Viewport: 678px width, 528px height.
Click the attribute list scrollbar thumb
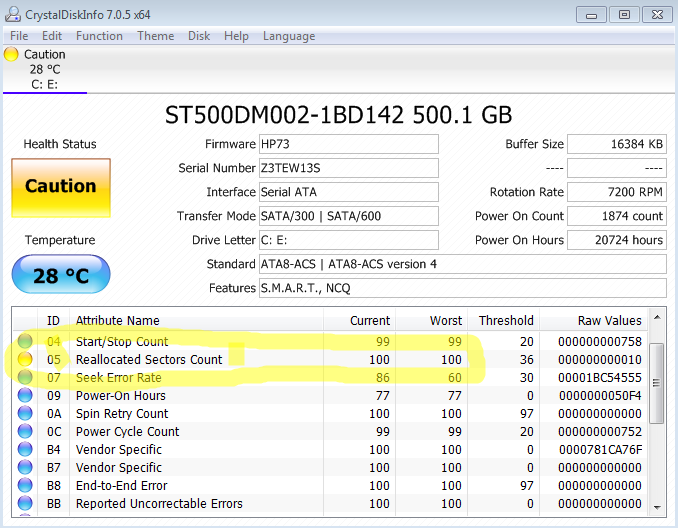[x=657, y=383]
